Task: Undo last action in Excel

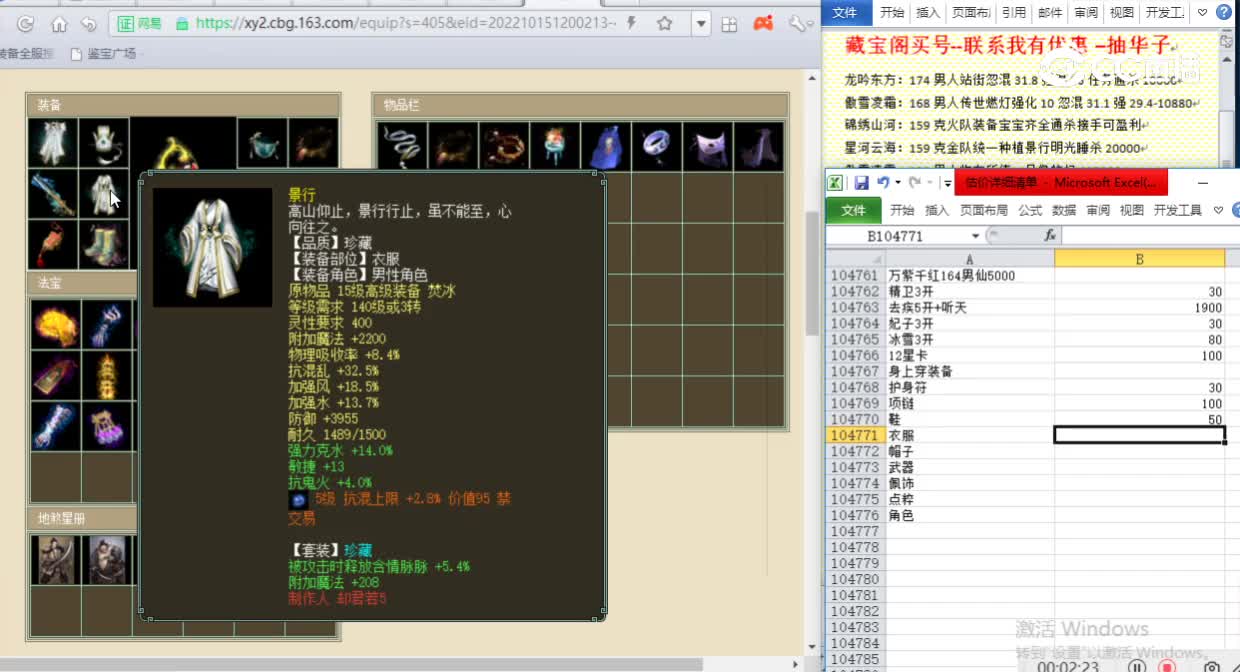Action: (x=883, y=183)
